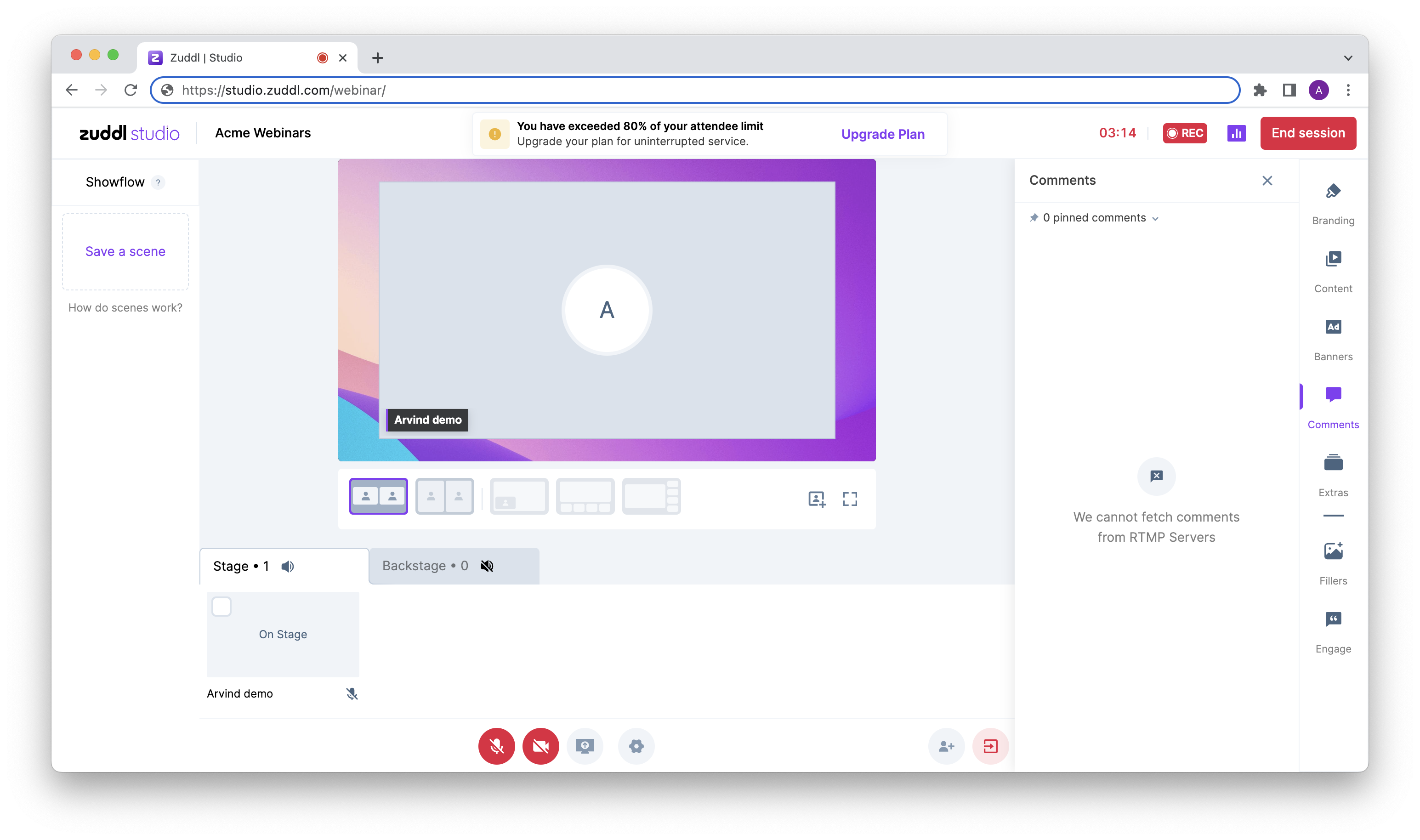Image resolution: width=1420 pixels, height=840 pixels.
Task: Open the Content panel icon
Action: tap(1333, 259)
